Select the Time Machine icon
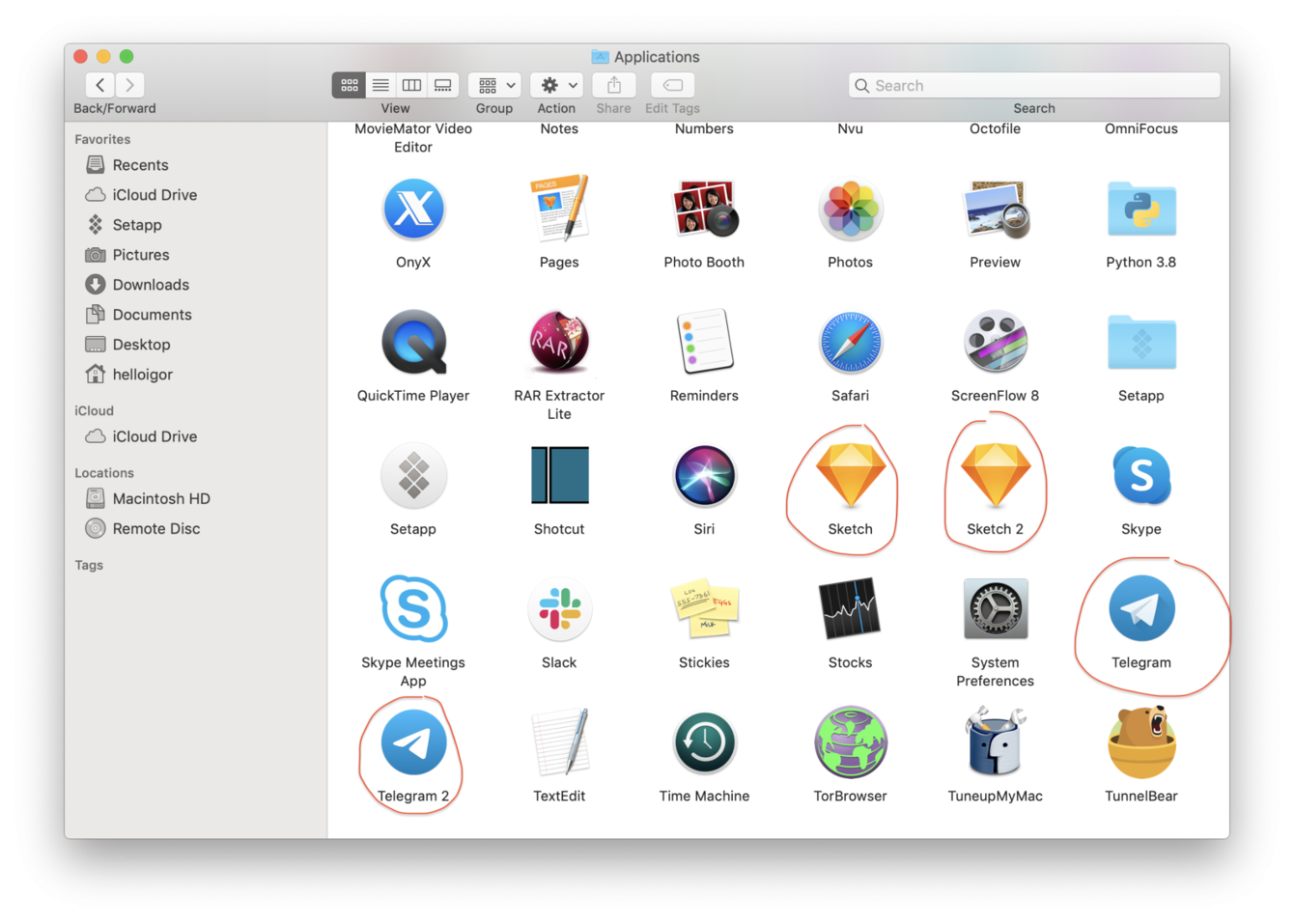The height and width of the screenshot is (924, 1294). (705, 742)
